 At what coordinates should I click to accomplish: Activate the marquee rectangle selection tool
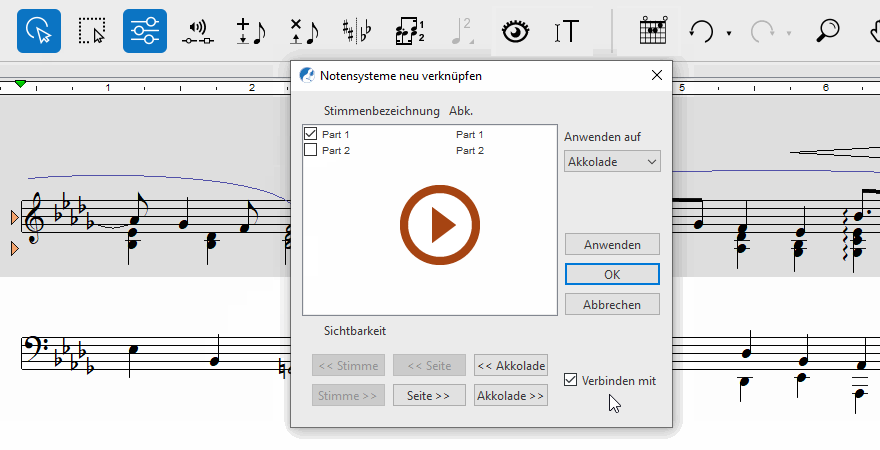[92, 31]
